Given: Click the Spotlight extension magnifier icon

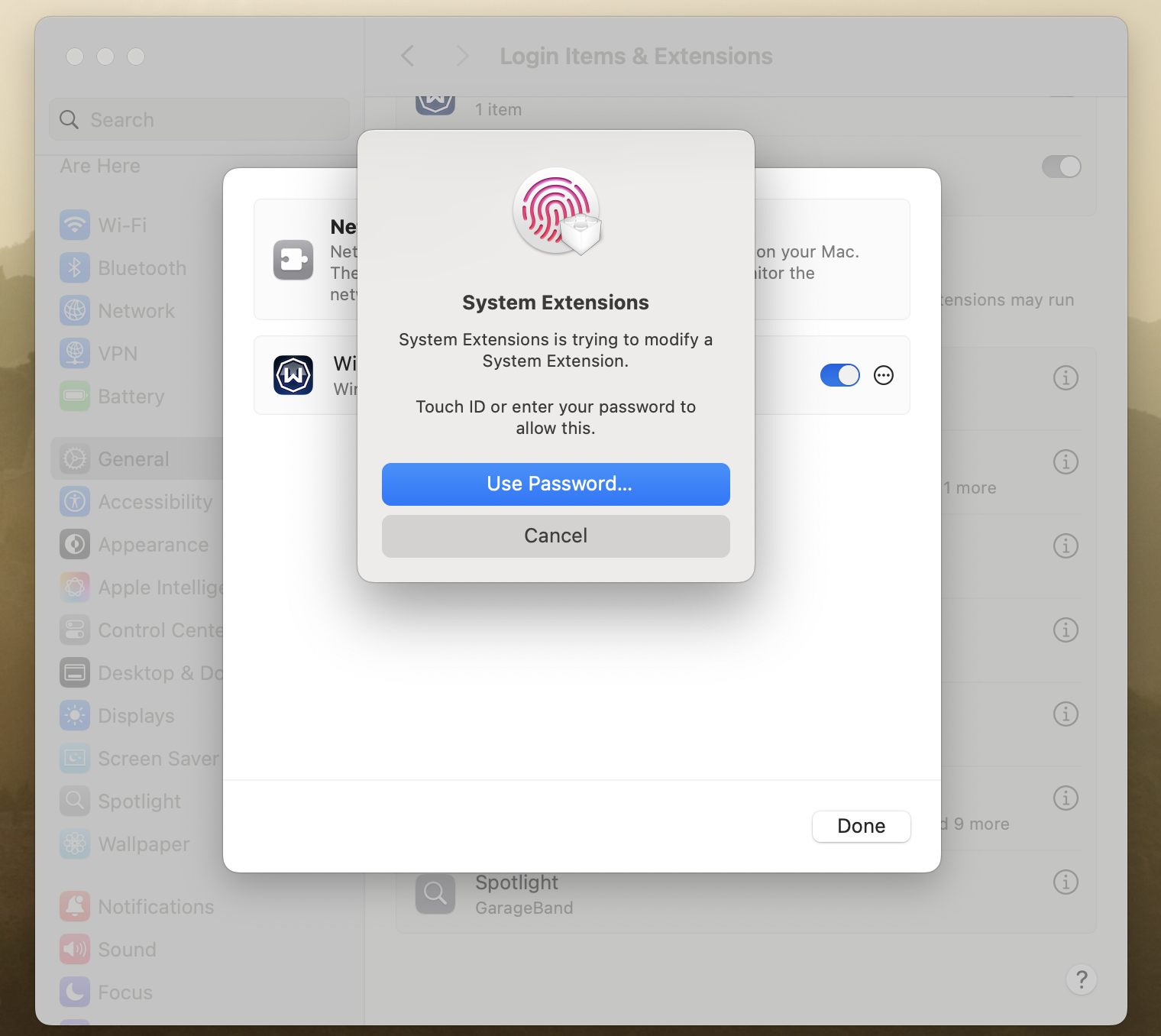Looking at the screenshot, I should 435,893.
